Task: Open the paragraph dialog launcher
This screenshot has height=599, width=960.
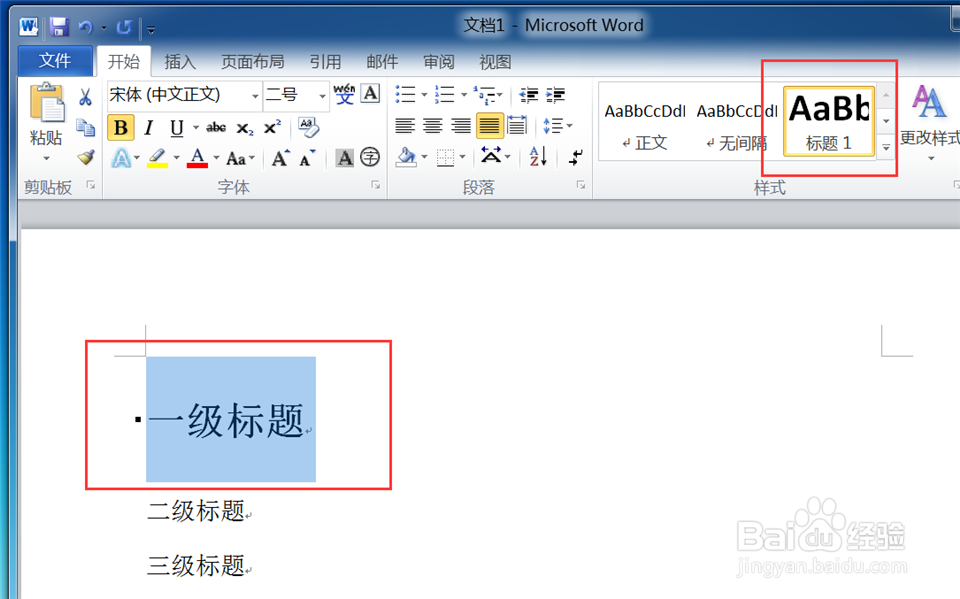Action: click(x=581, y=185)
